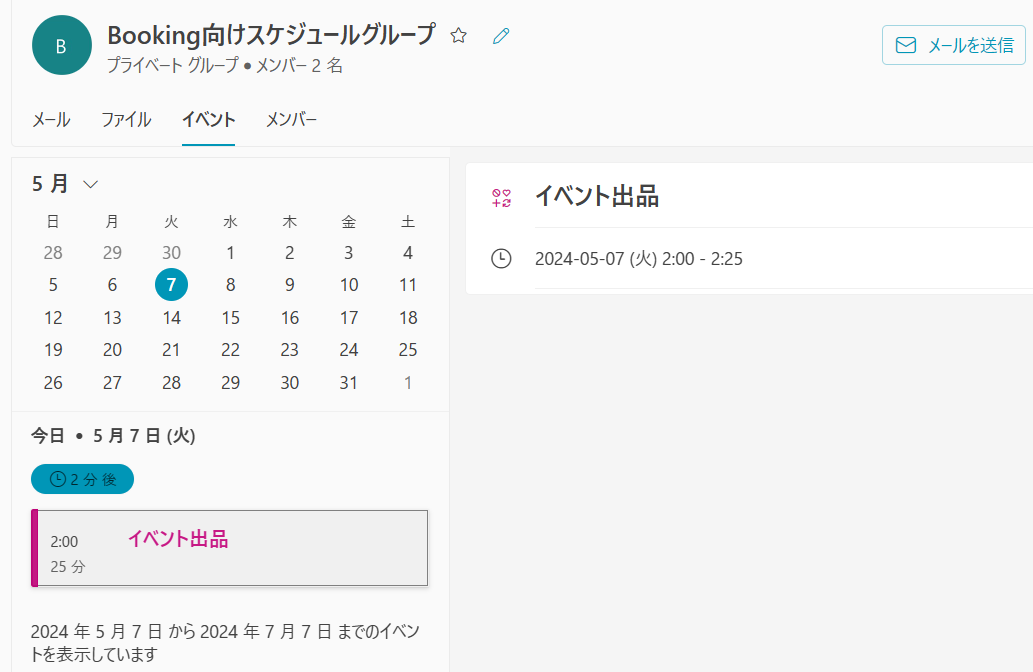The image size is (1033, 672).
Task: Select May 15 in the calendar
Action: (231, 318)
